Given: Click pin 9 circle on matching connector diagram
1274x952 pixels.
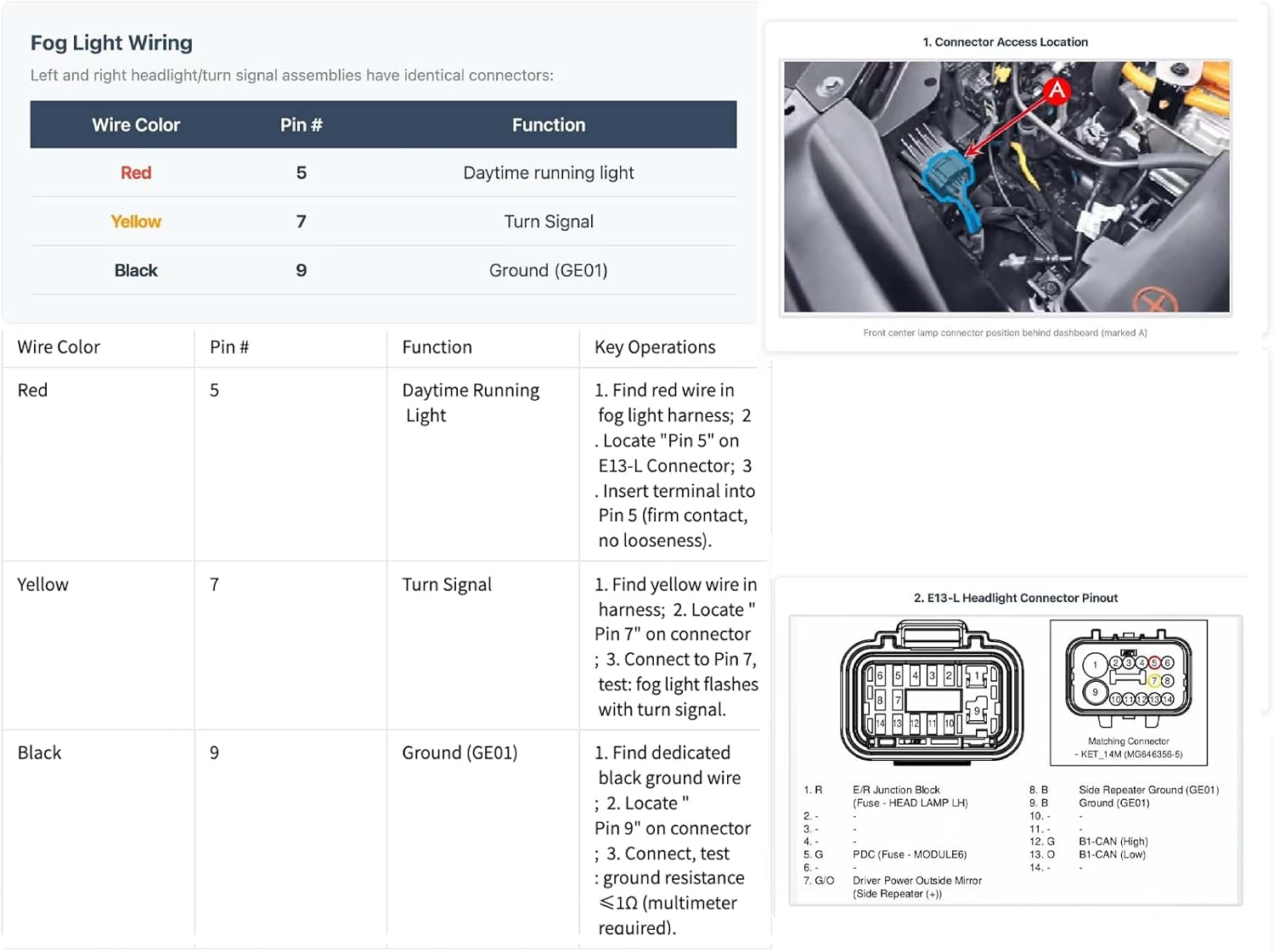Looking at the screenshot, I should (1095, 692).
